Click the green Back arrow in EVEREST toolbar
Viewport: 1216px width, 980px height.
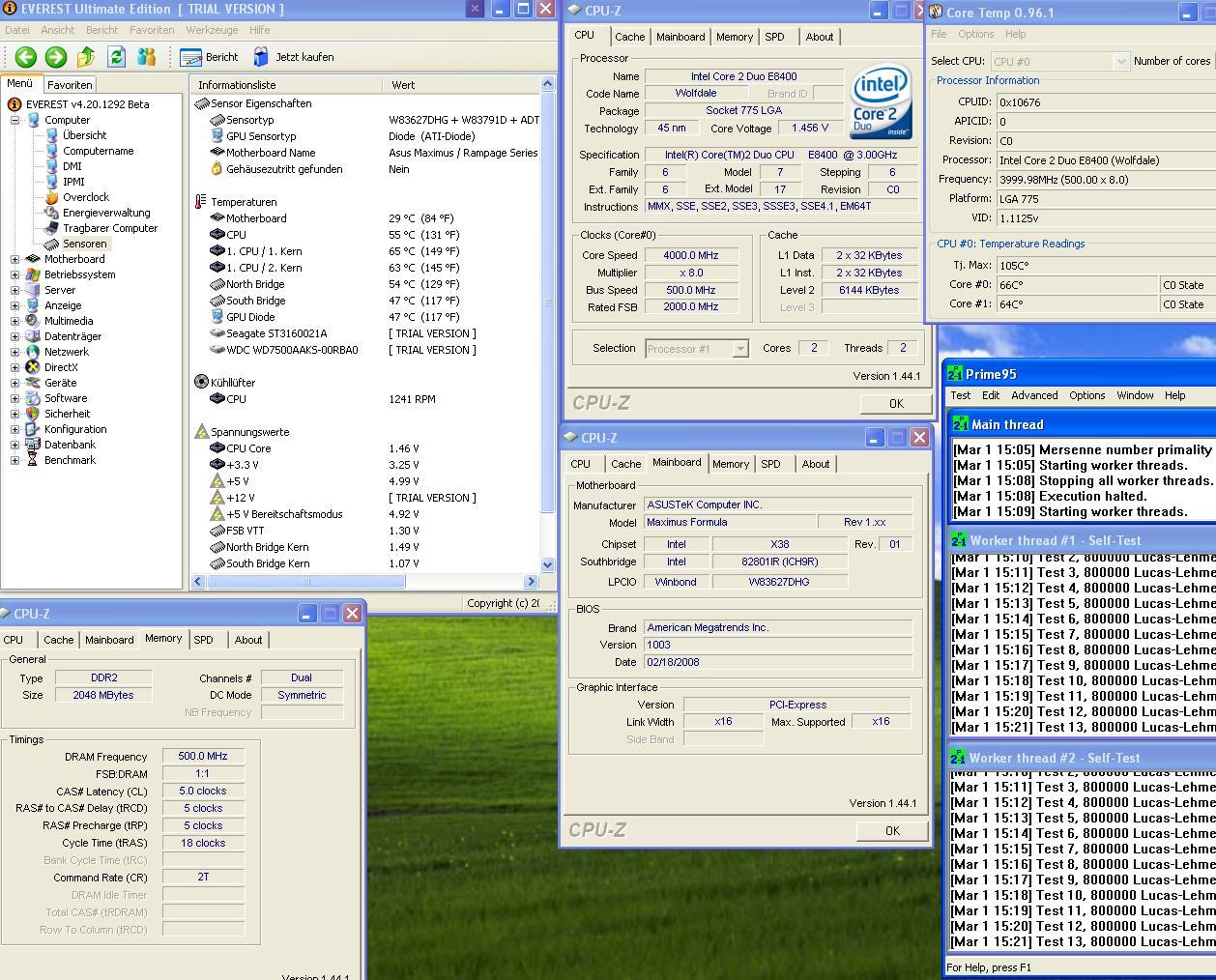click(26, 57)
